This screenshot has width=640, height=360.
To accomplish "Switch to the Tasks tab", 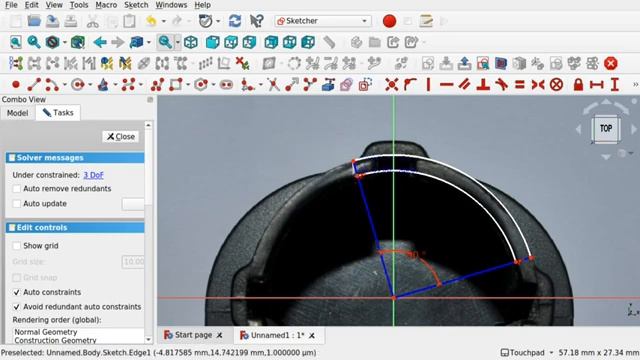I will (58, 113).
